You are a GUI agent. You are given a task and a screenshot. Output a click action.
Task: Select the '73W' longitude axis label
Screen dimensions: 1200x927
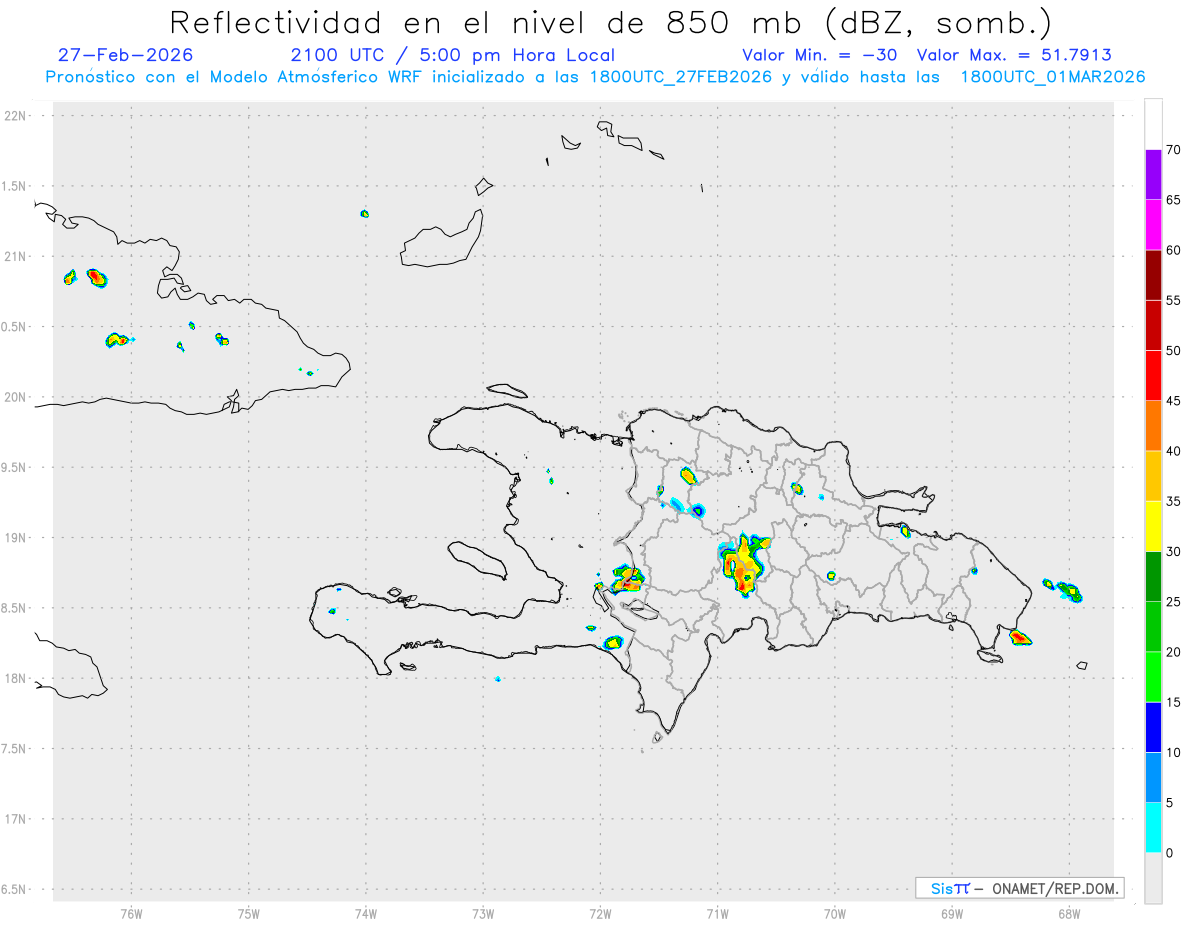click(x=483, y=913)
